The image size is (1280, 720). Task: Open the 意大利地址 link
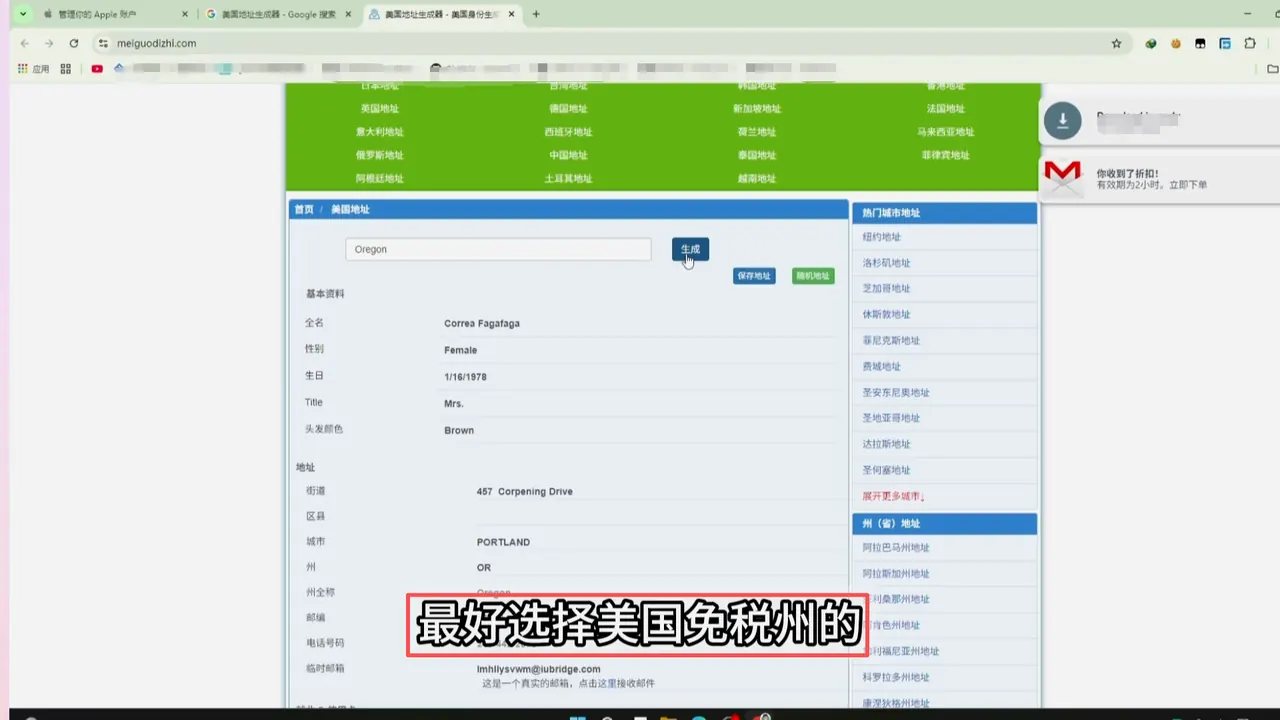[380, 132]
